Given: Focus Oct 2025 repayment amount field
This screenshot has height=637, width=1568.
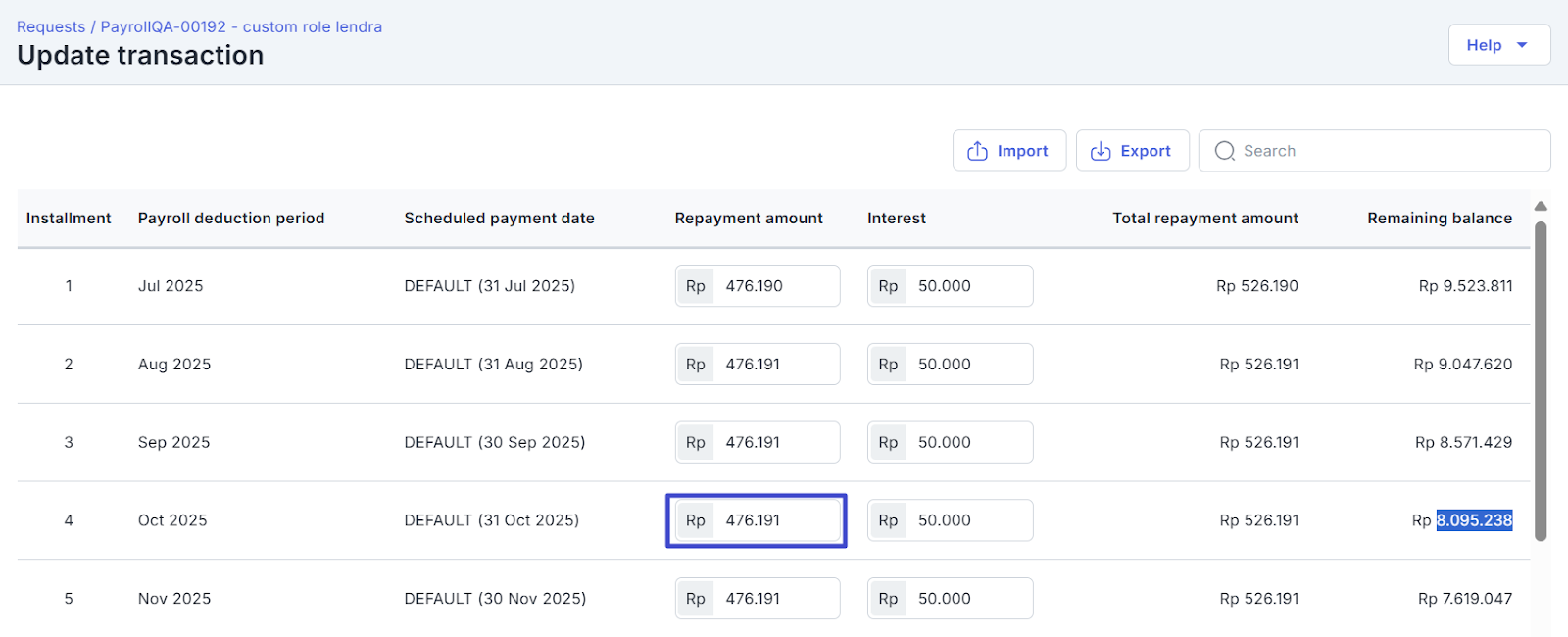Looking at the screenshot, I should point(774,520).
